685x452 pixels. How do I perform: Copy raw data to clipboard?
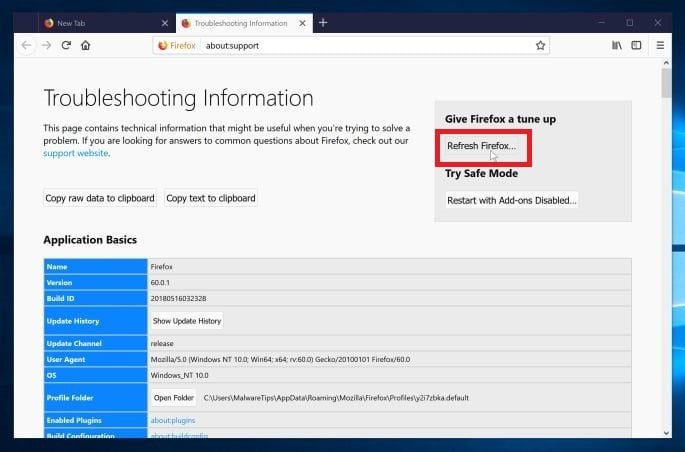point(100,198)
